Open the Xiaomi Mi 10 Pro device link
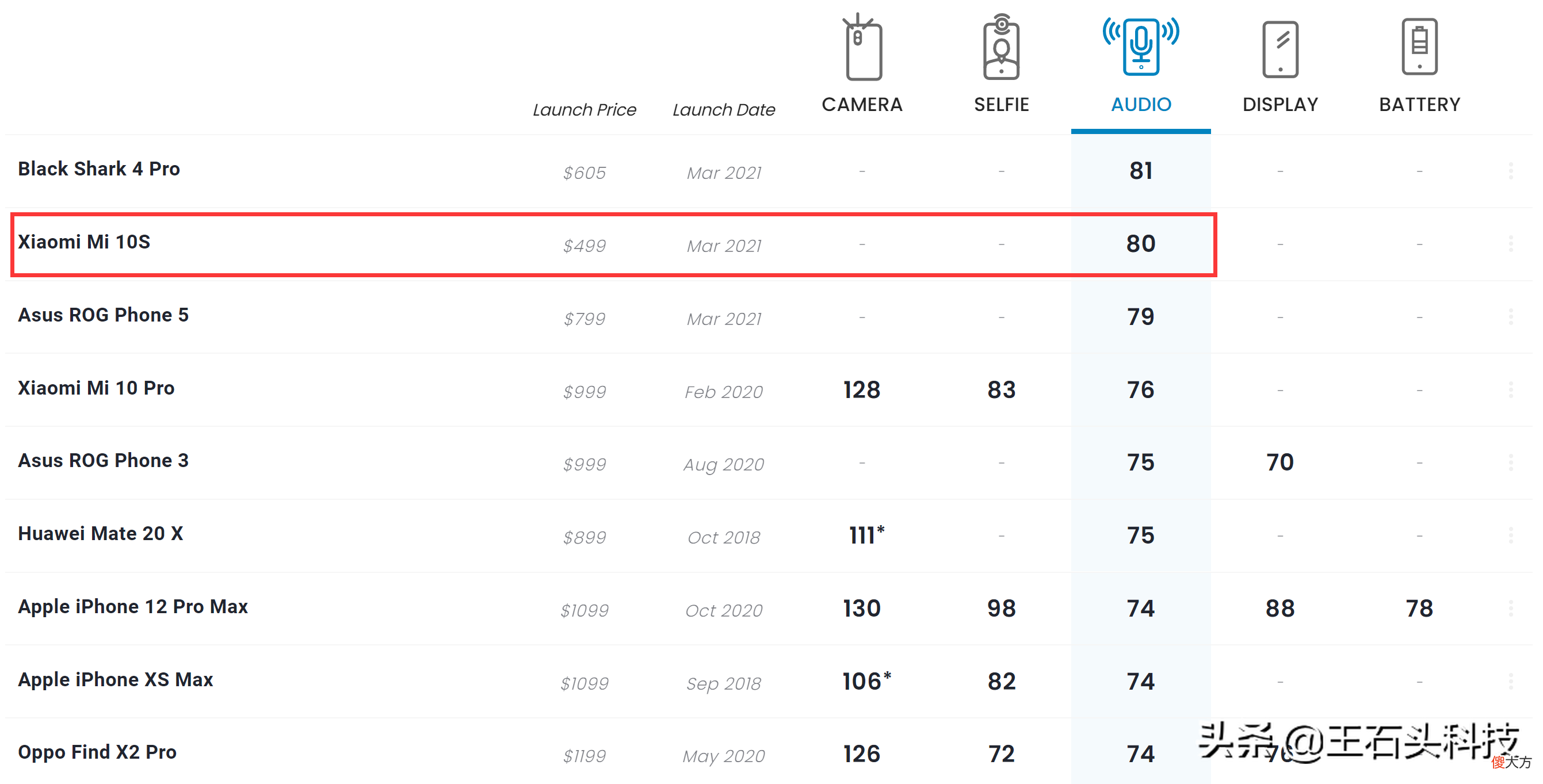The image size is (1543, 784). tap(96, 388)
